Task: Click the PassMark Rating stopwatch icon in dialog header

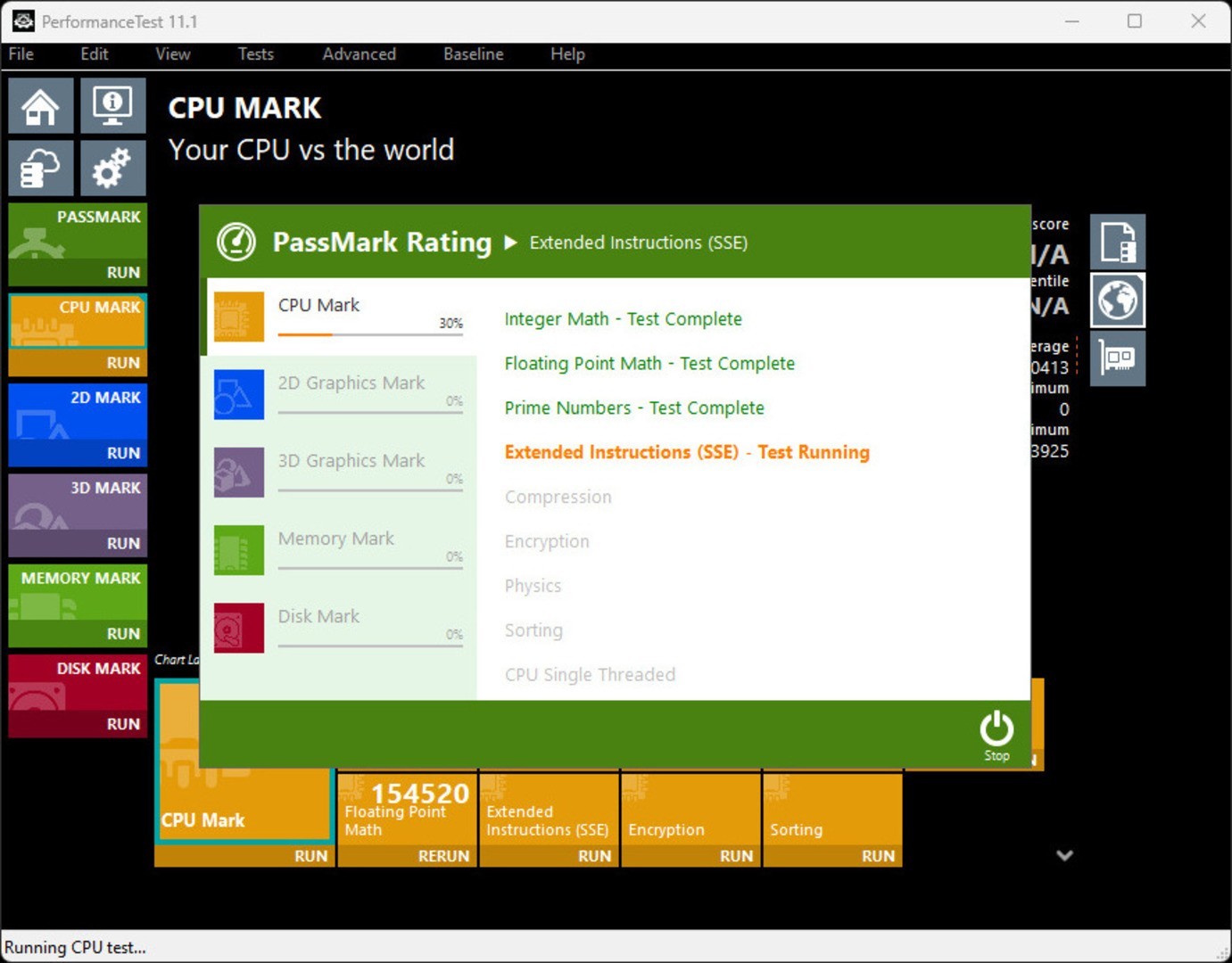Action: (236, 242)
